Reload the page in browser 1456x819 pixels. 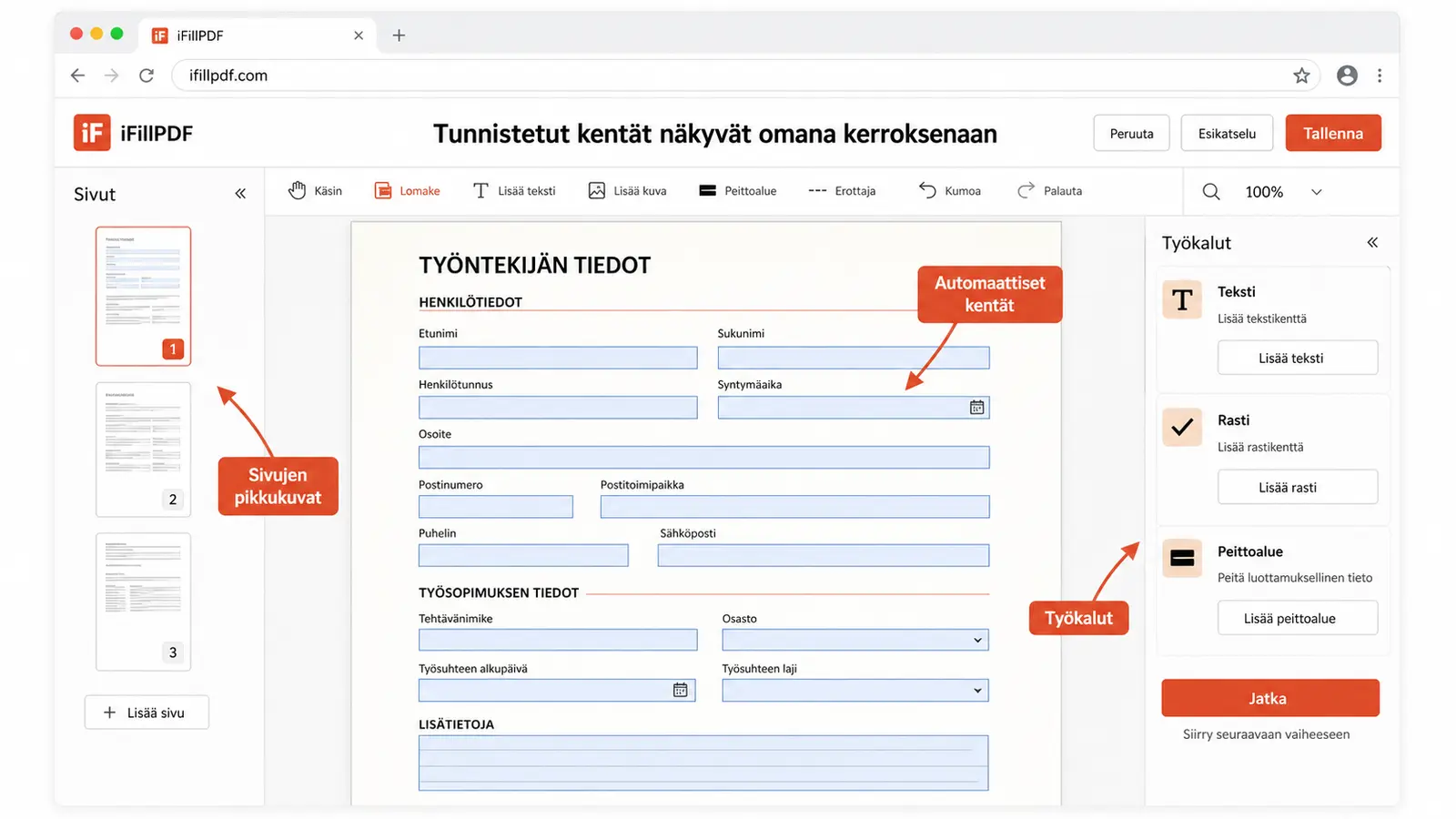[x=147, y=76]
